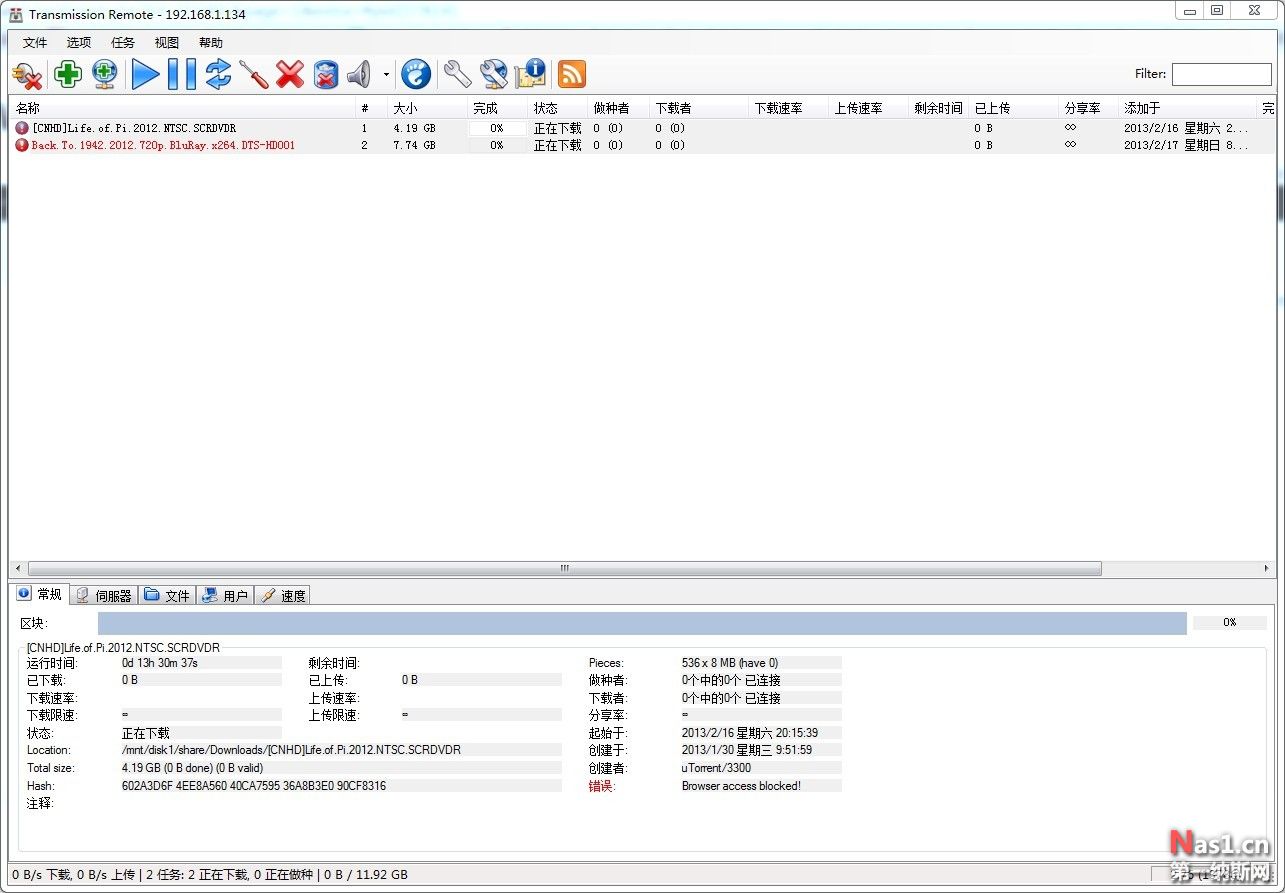Sort list by 状态 column header
Image resolution: width=1285 pixels, height=893 pixels.
pyautogui.click(x=557, y=108)
